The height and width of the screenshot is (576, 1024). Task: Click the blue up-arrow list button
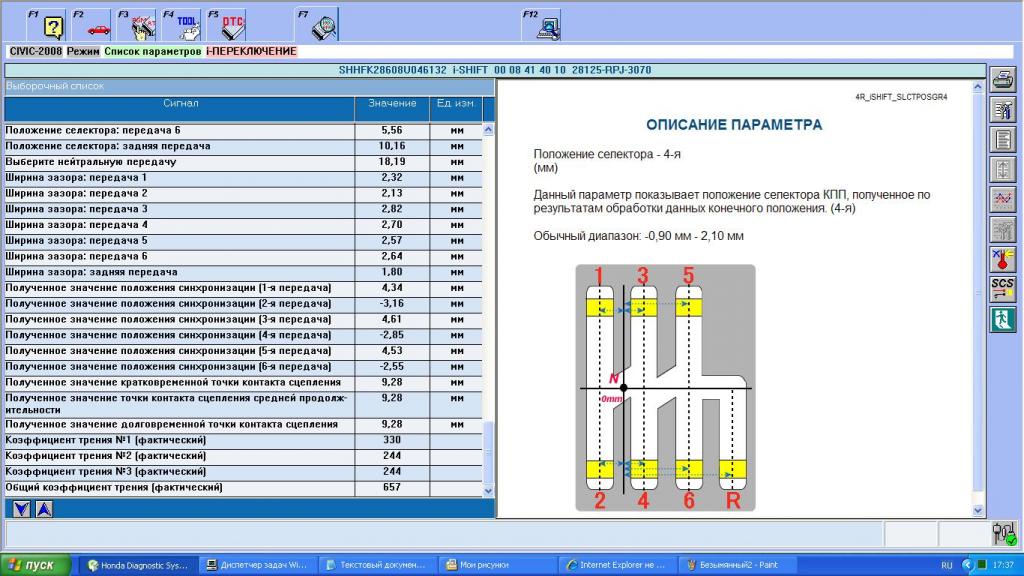tap(44, 509)
